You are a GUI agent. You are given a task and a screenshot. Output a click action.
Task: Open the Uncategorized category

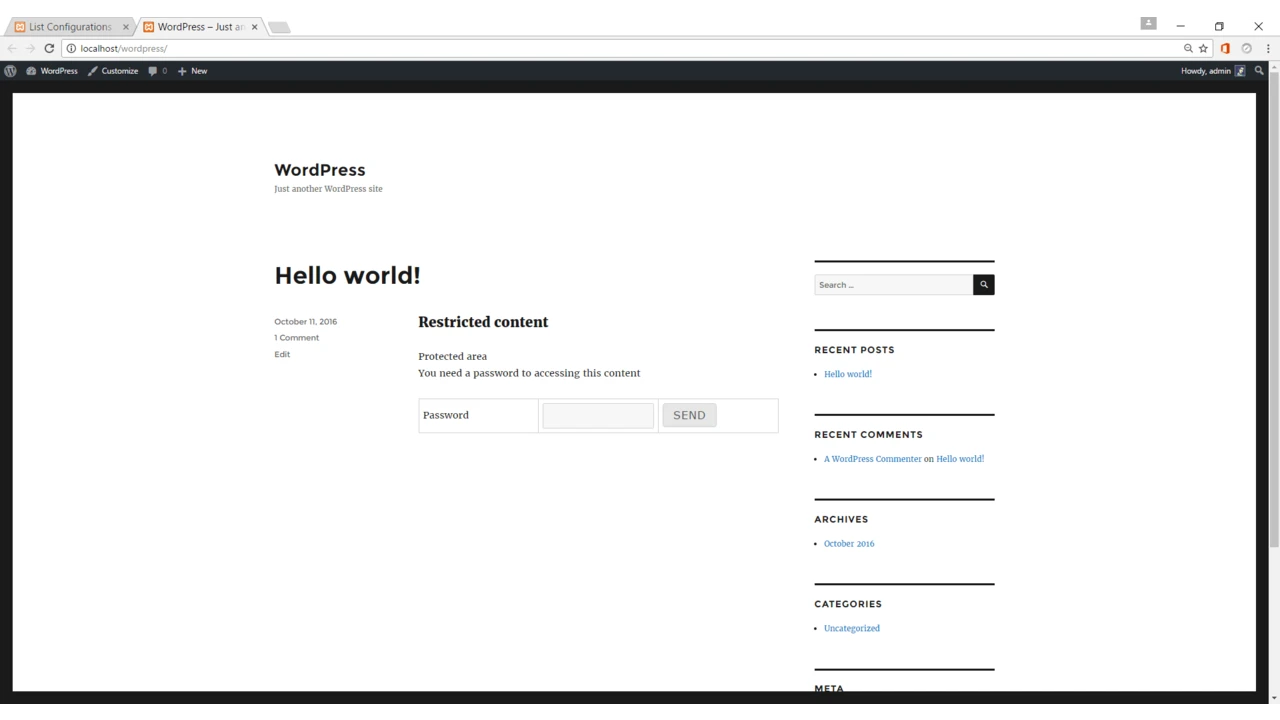pyautogui.click(x=851, y=628)
